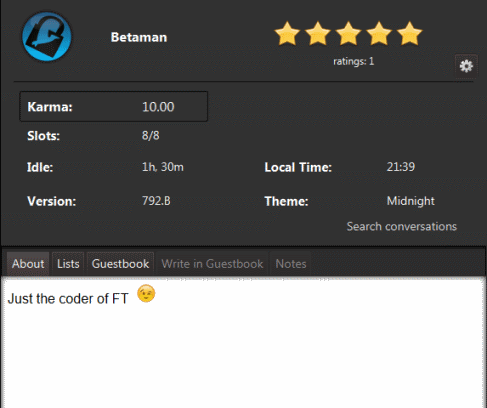This screenshot has width=487, height=408.
Task: Rate with the fourth star
Action: coord(379,33)
